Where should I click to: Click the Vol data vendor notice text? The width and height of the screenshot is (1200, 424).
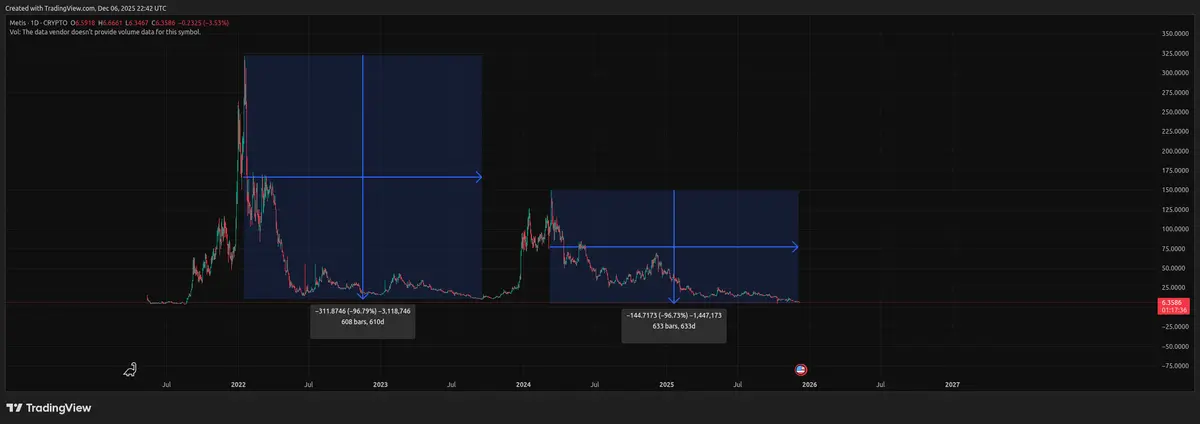(x=105, y=32)
